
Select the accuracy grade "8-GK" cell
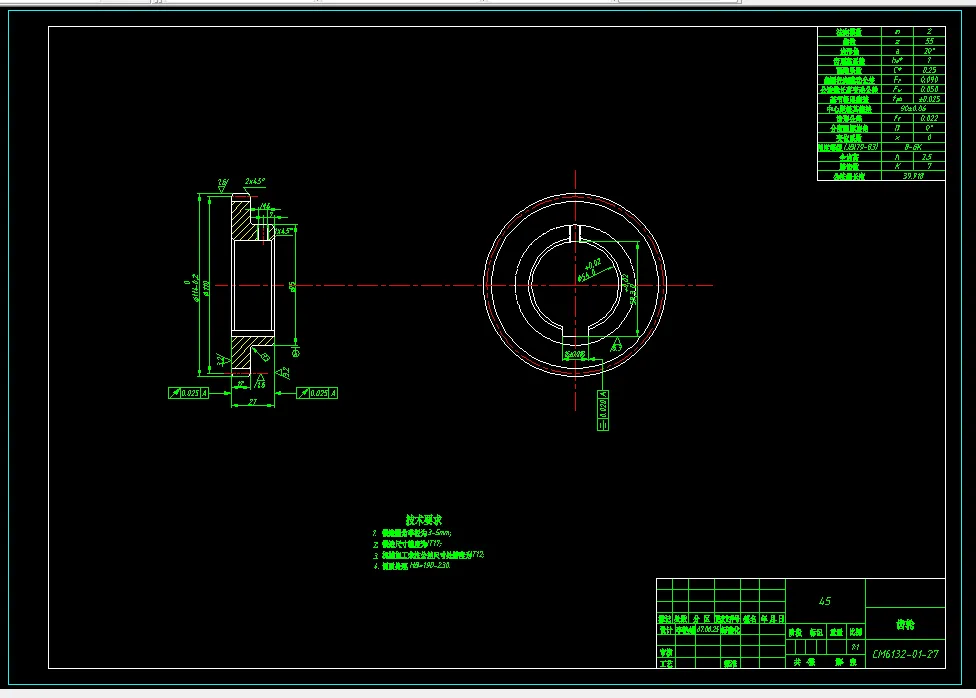913,147
